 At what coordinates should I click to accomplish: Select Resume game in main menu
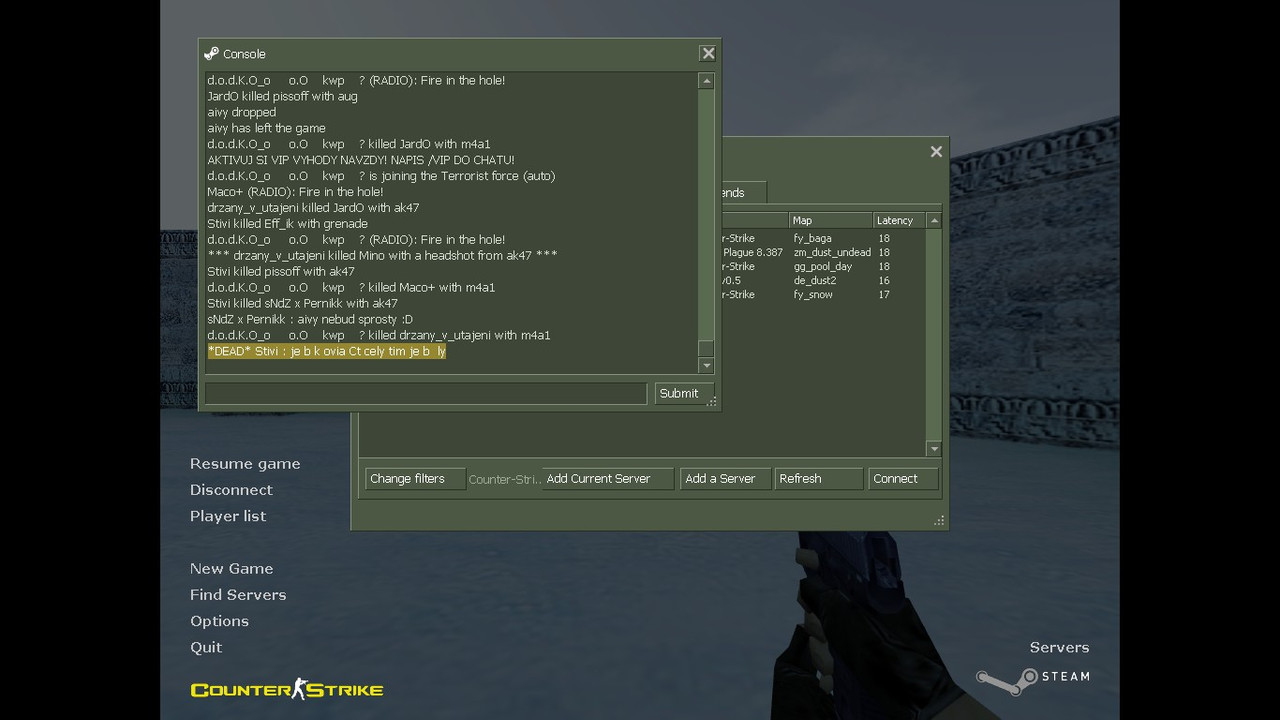tap(245, 464)
